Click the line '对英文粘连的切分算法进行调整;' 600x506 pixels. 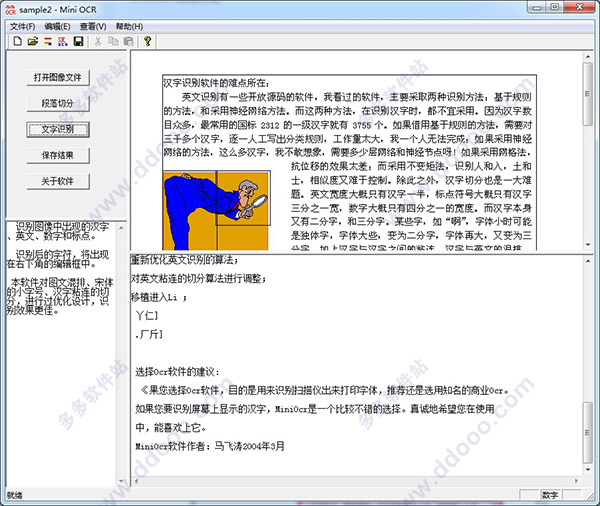[x=199, y=279]
